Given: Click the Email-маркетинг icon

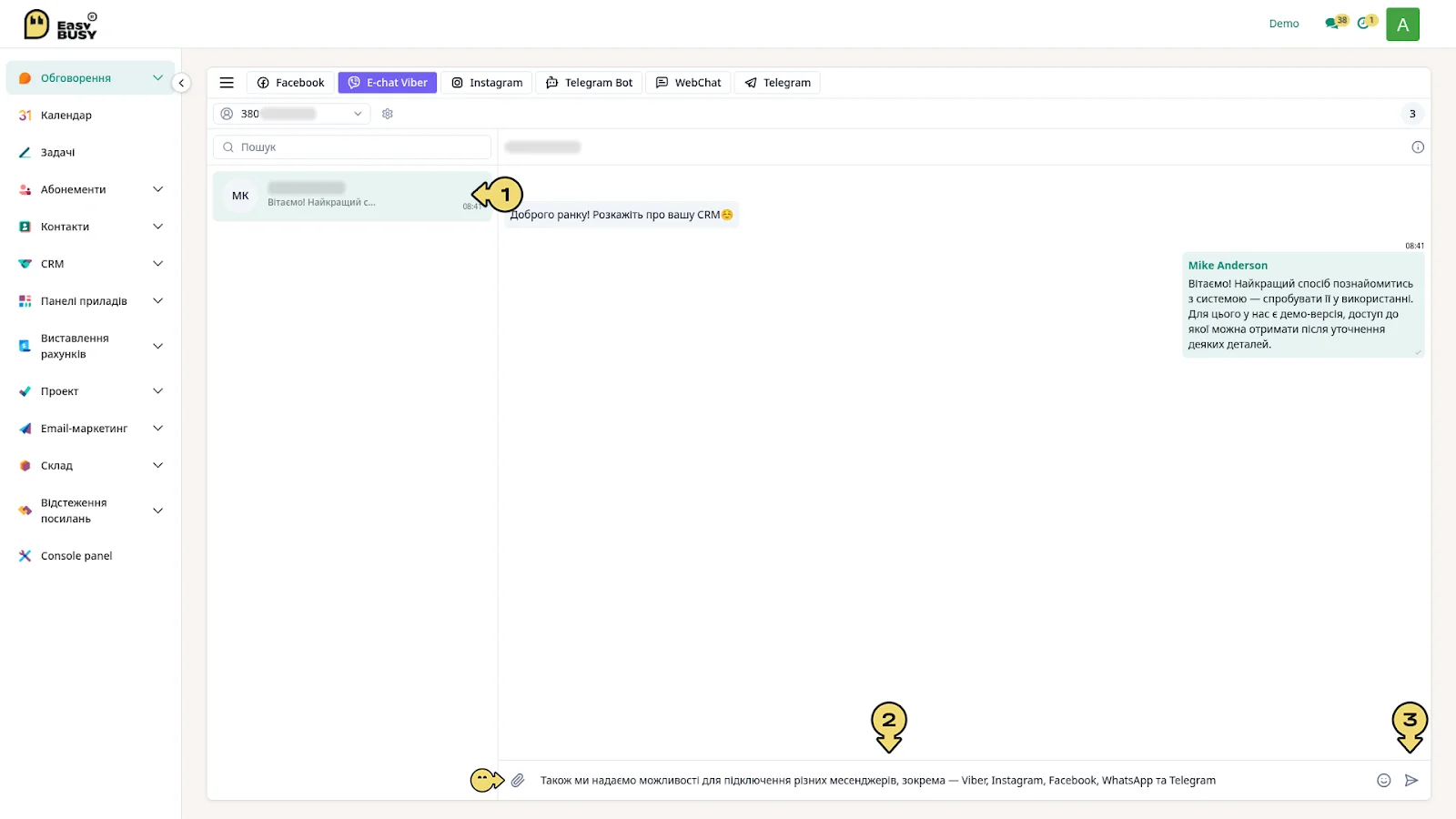Looking at the screenshot, I should [x=25, y=429].
